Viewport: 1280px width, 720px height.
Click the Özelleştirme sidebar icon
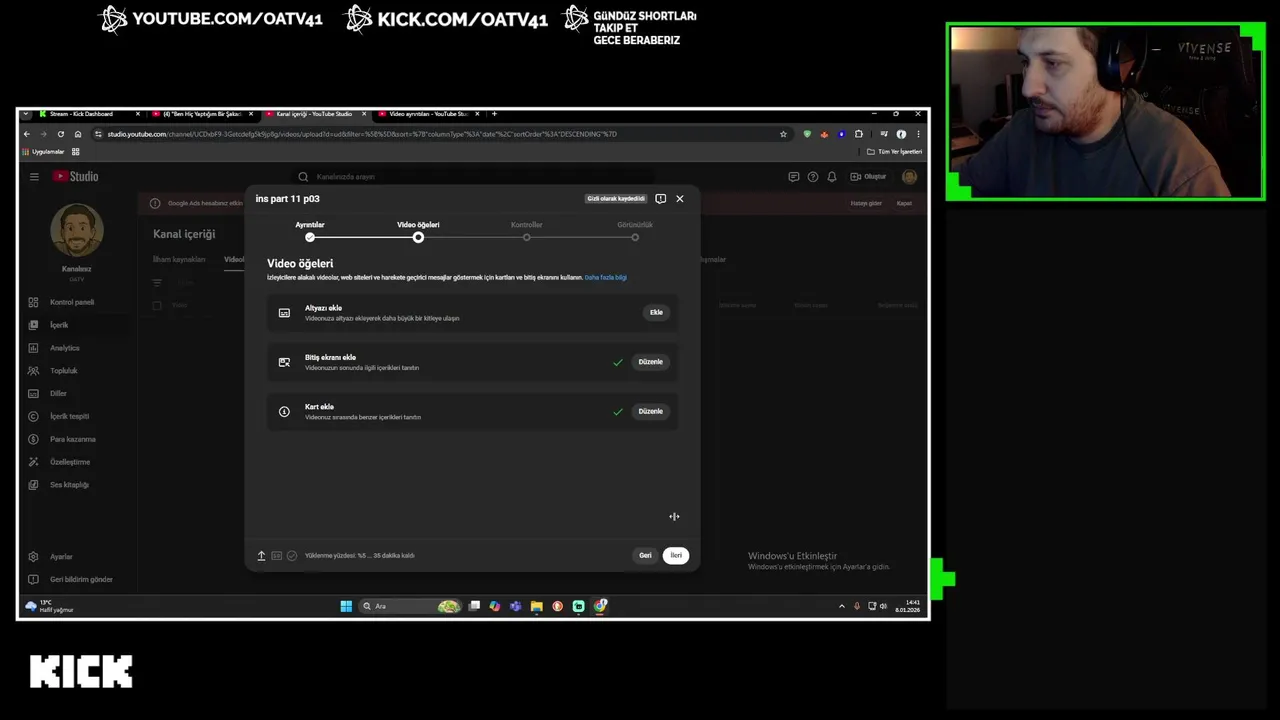(x=33, y=462)
